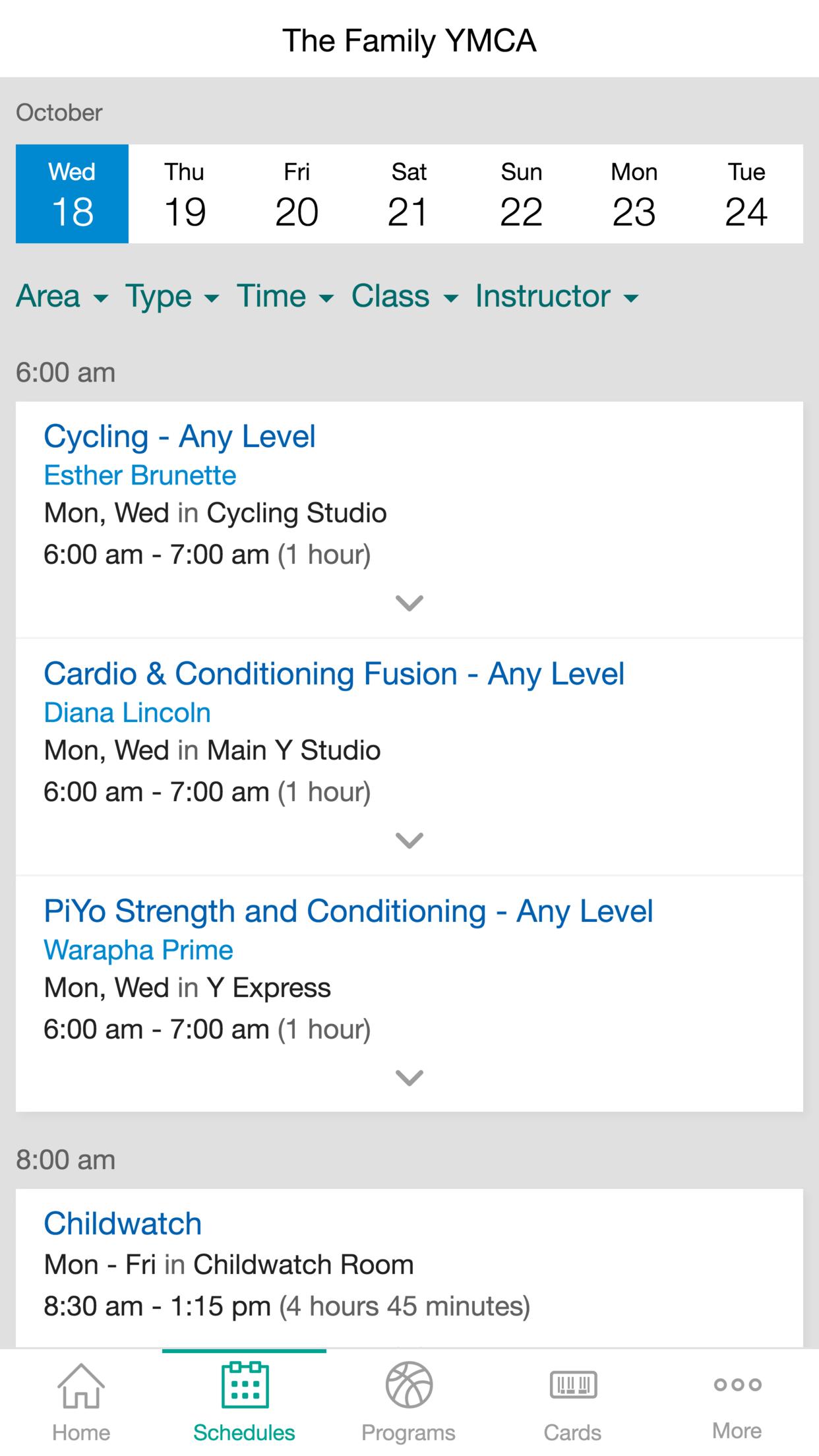Tap the Schedules calendar icon

coord(245,1385)
